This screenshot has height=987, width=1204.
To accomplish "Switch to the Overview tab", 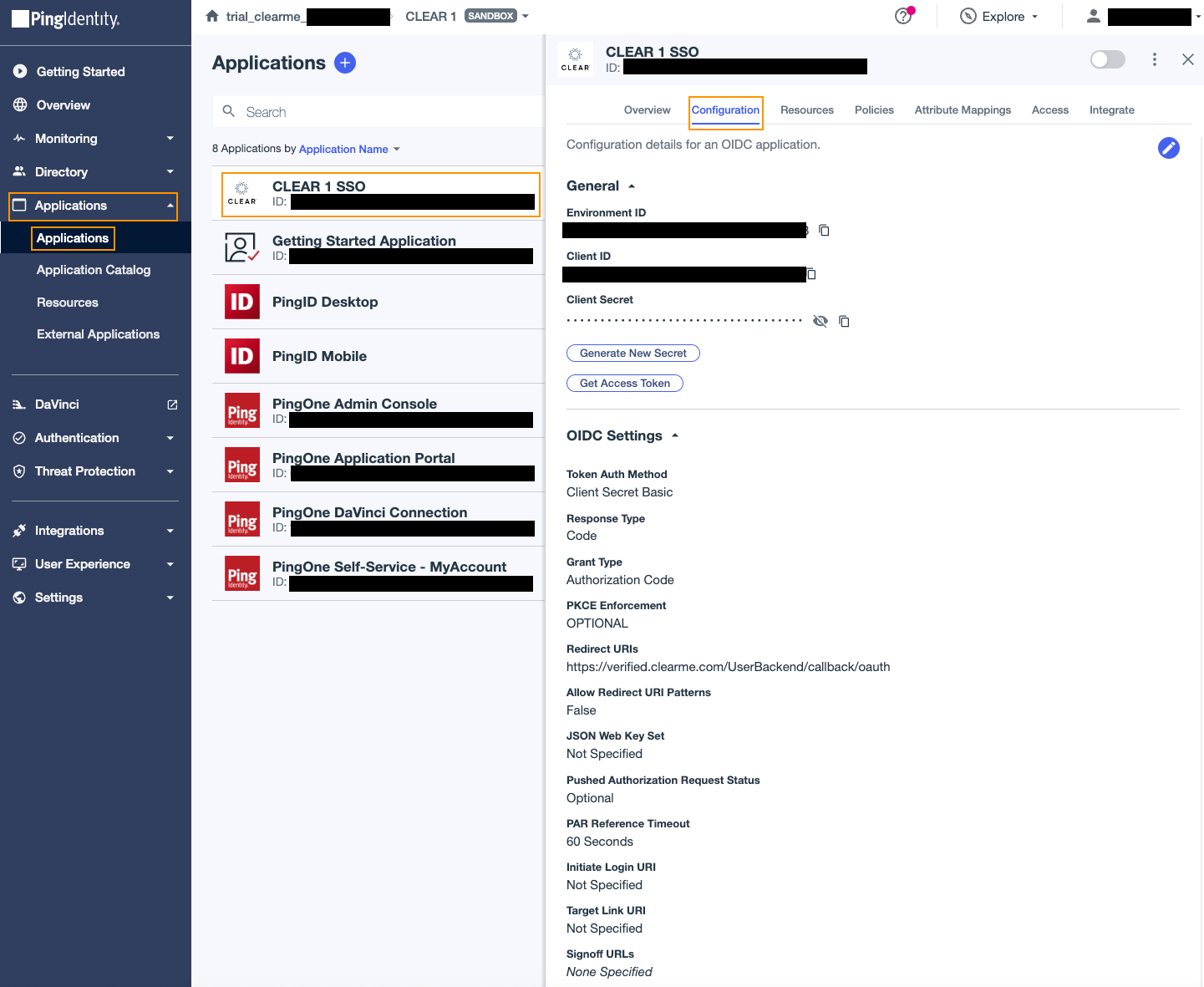I will tap(647, 109).
